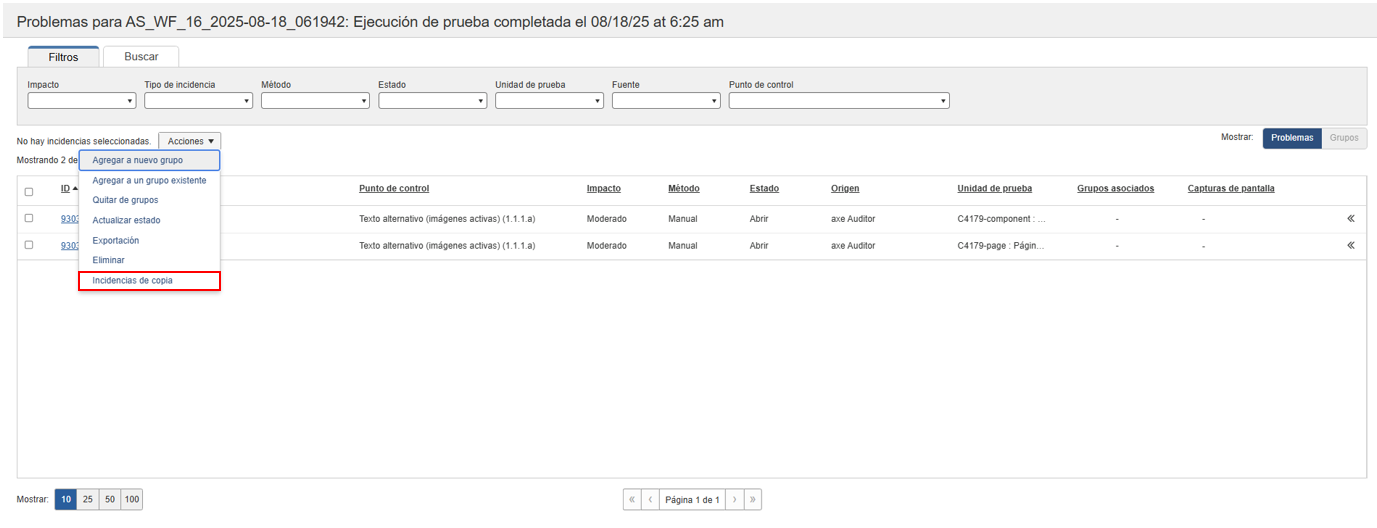1377x528 pixels.
Task: Switch to the Buscar tab
Action: (x=141, y=57)
